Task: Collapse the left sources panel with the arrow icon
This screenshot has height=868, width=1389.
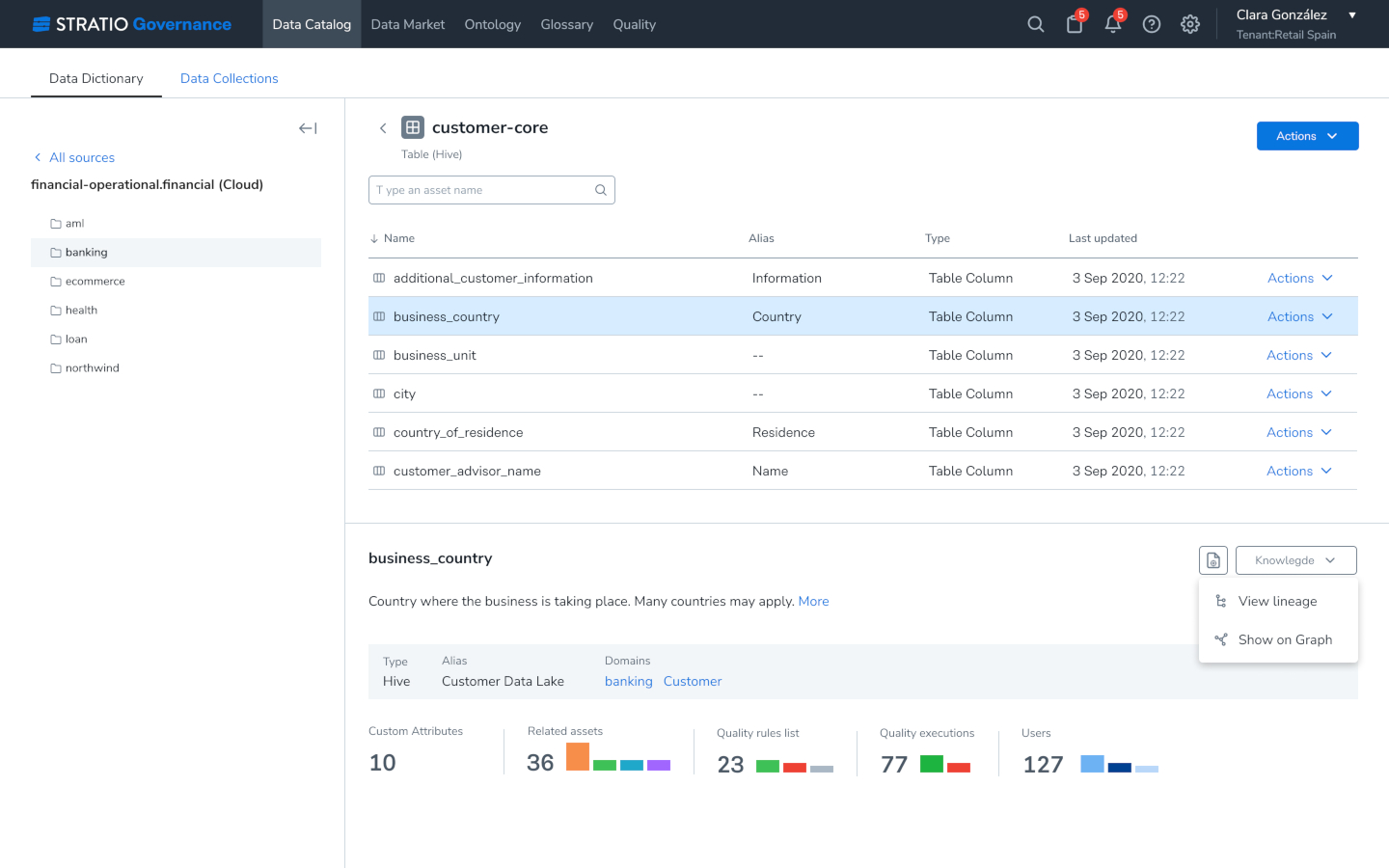Action: pos(307,127)
